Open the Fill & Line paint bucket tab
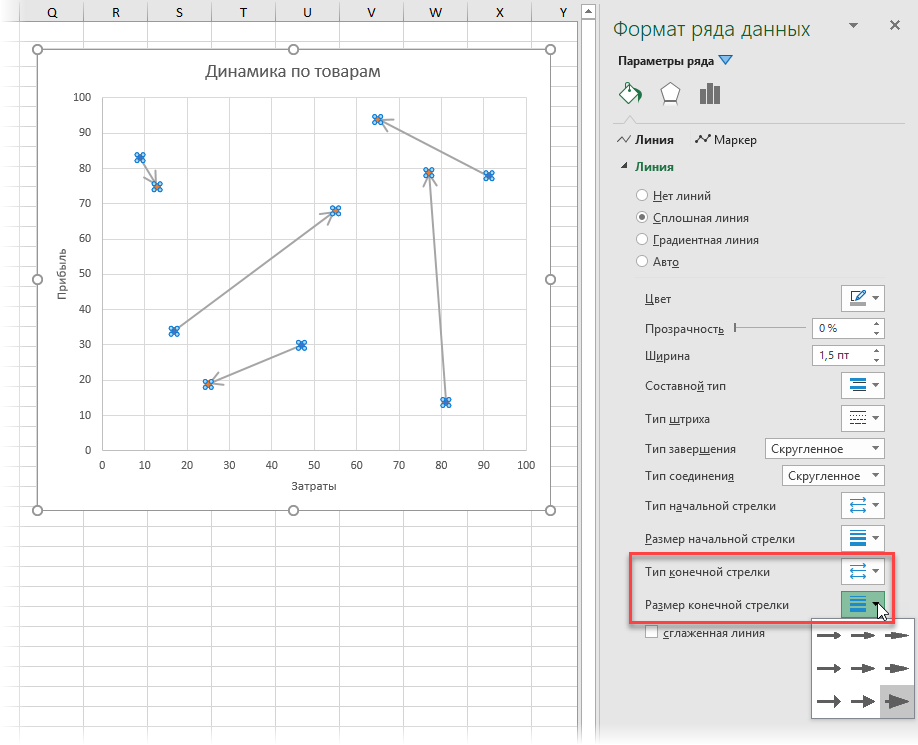Viewport: 918px width, 745px height. (629, 94)
